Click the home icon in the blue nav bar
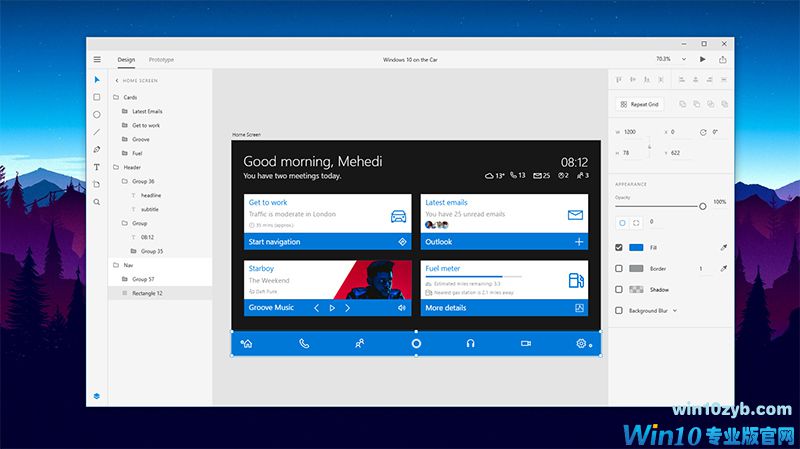 246,343
